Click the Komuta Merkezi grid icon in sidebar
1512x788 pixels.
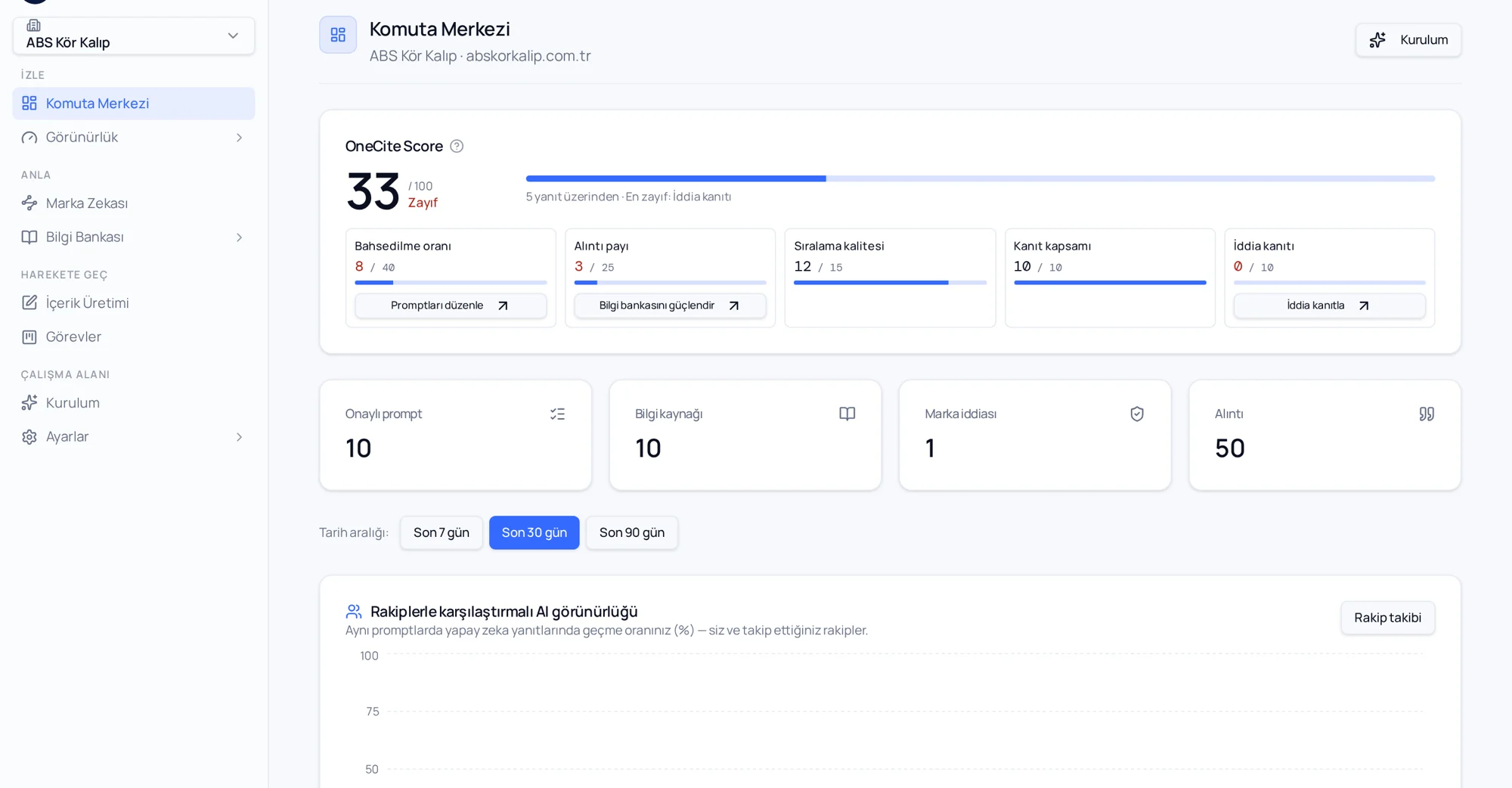point(29,103)
